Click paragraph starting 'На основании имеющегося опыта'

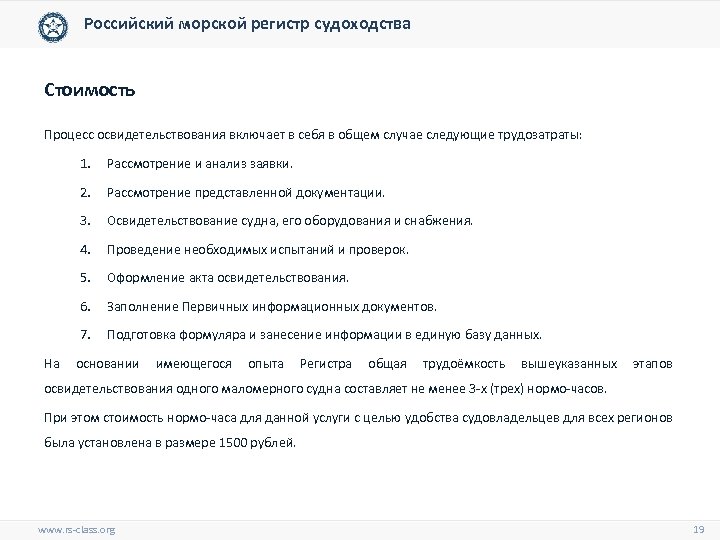358,376
